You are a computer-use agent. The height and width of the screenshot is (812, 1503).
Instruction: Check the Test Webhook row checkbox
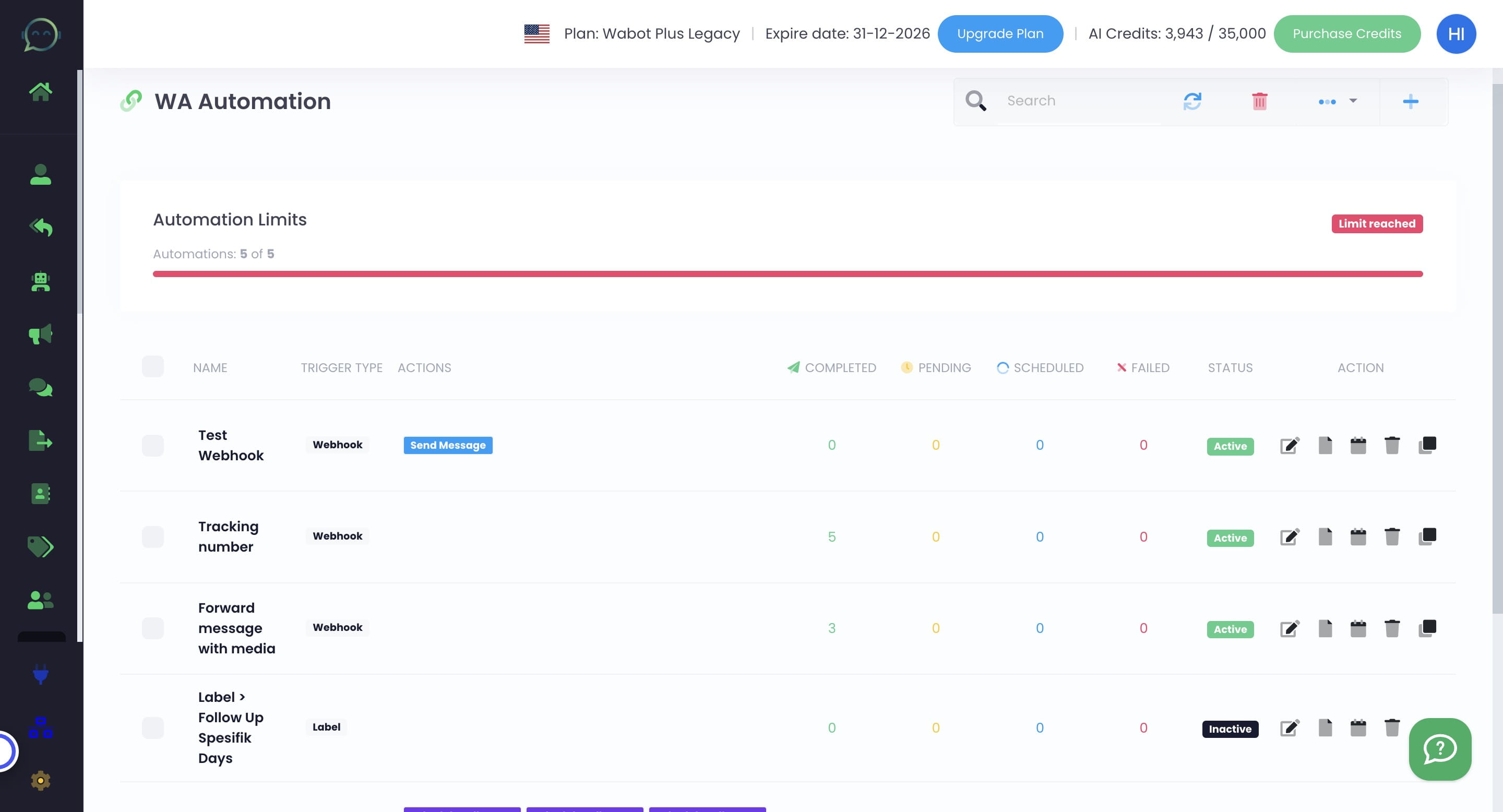[153, 446]
